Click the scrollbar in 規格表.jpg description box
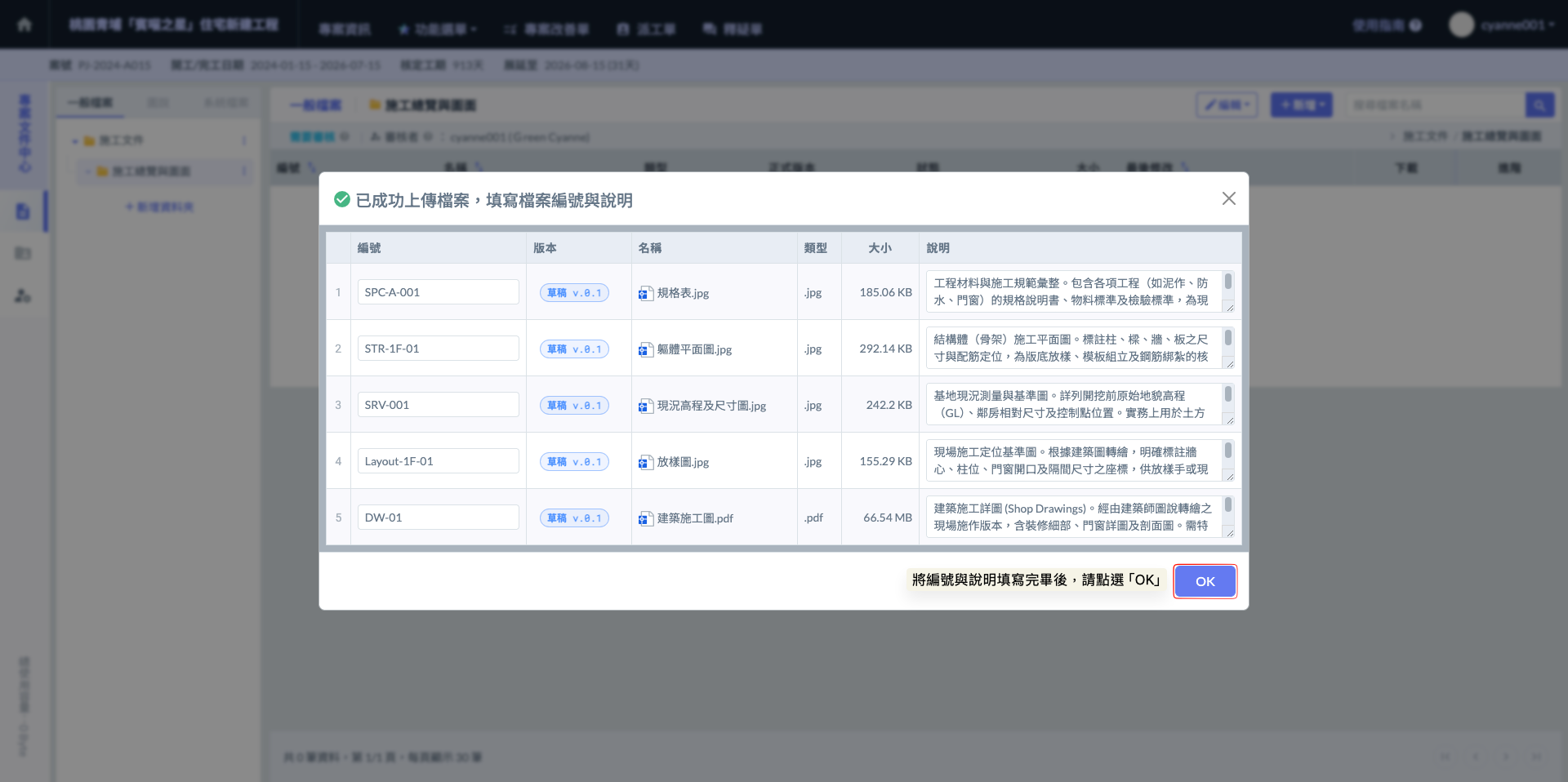1568x782 pixels. click(x=1227, y=282)
